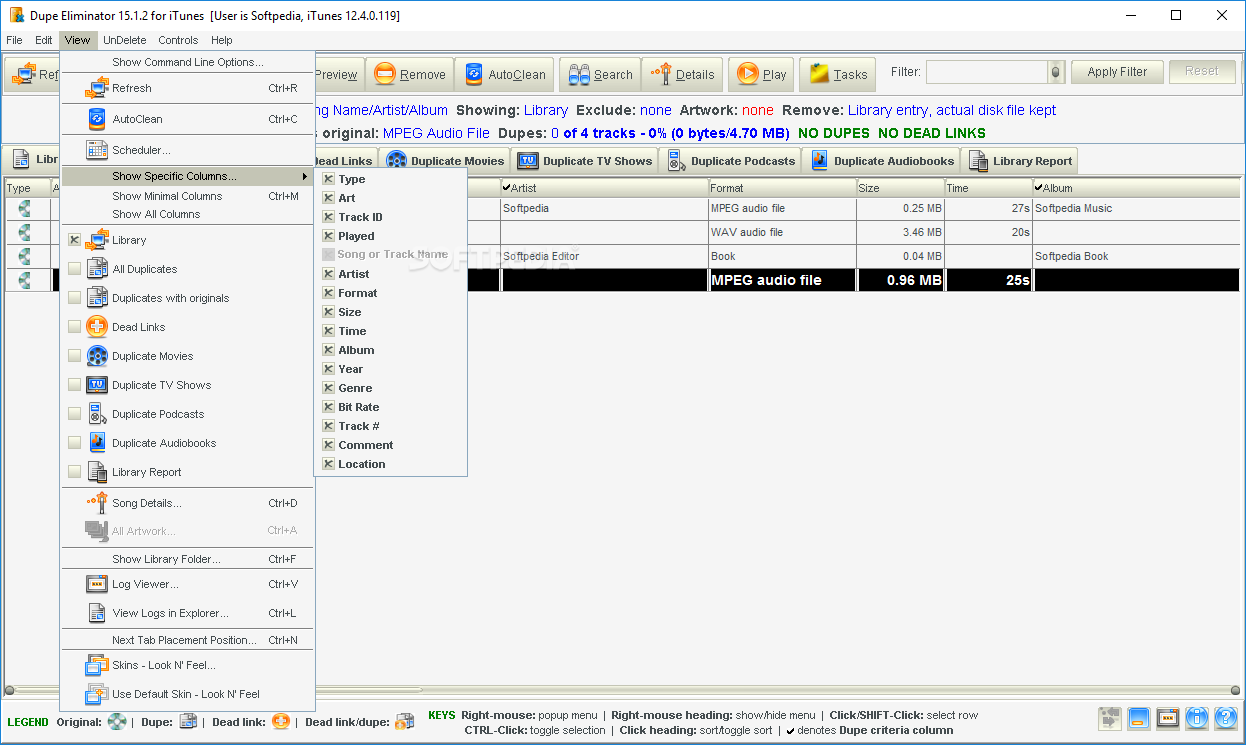
Task: Choose Show Command Line Options menu entry
Action: point(187,62)
